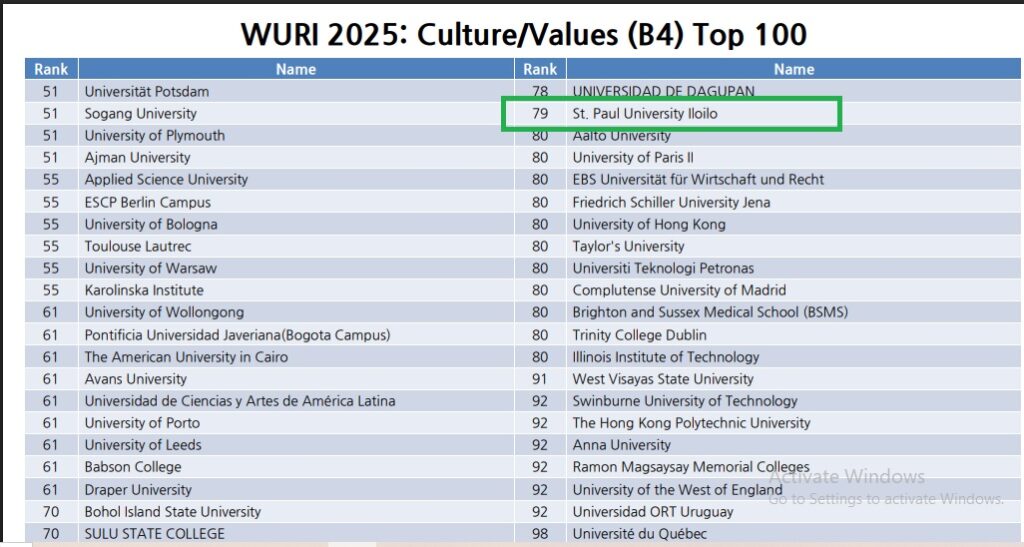Select the Universität Potsdam entry
This screenshot has width=1024, height=547.
click(x=147, y=91)
